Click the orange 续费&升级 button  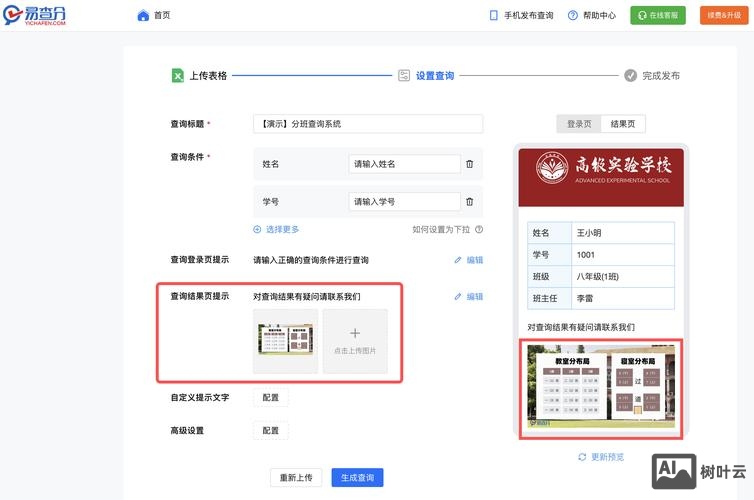click(x=724, y=15)
